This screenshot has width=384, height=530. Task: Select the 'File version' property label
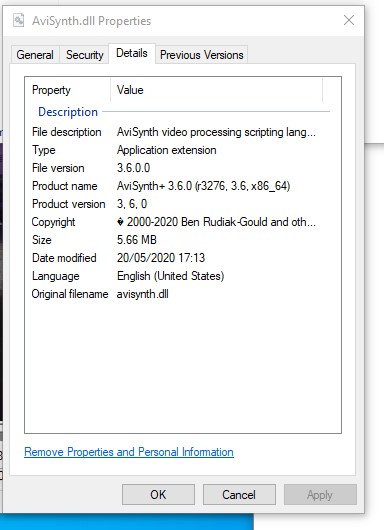coord(58,168)
